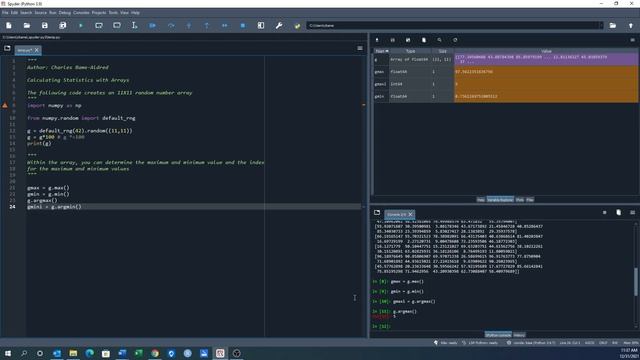Search variable names in Variable Explorer
This screenshot has width=640, height=360.
click(x=440, y=40)
